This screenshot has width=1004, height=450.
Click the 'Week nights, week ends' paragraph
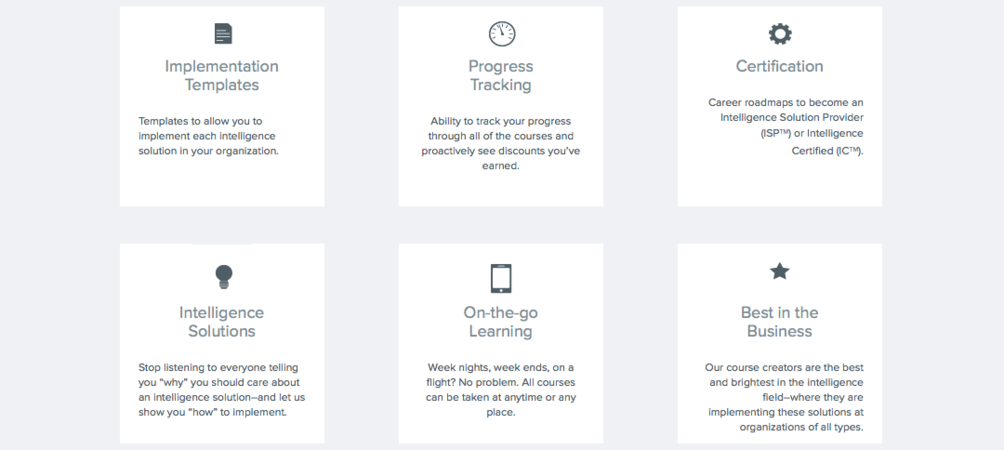point(501,390)
